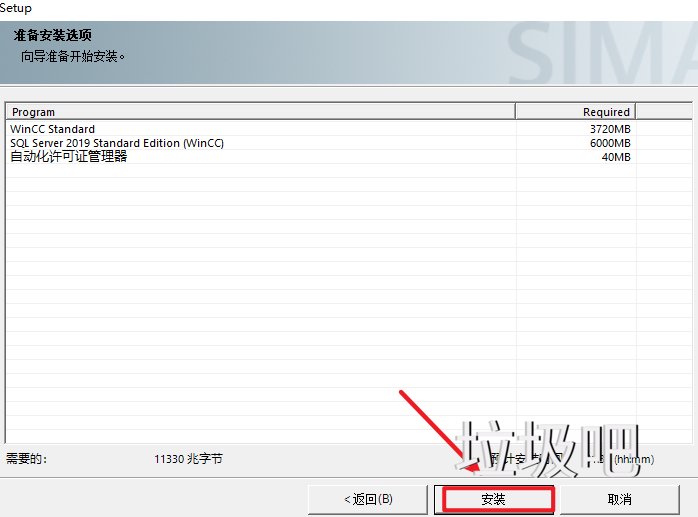Click the 6000MB size value
The height and width of the screenshot is (517, 698).
click(610, 143)
